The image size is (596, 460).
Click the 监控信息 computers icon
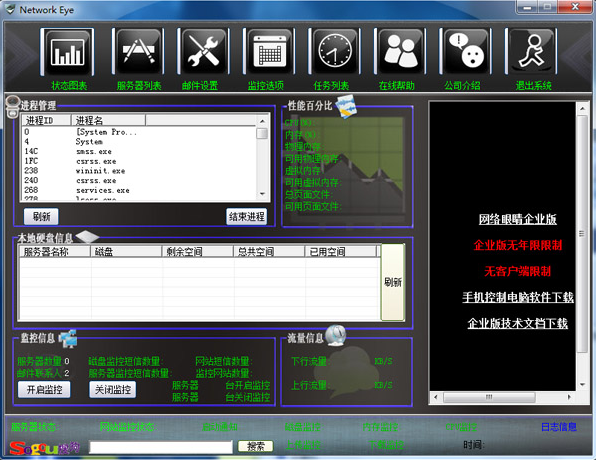click(x=68, y=339)
